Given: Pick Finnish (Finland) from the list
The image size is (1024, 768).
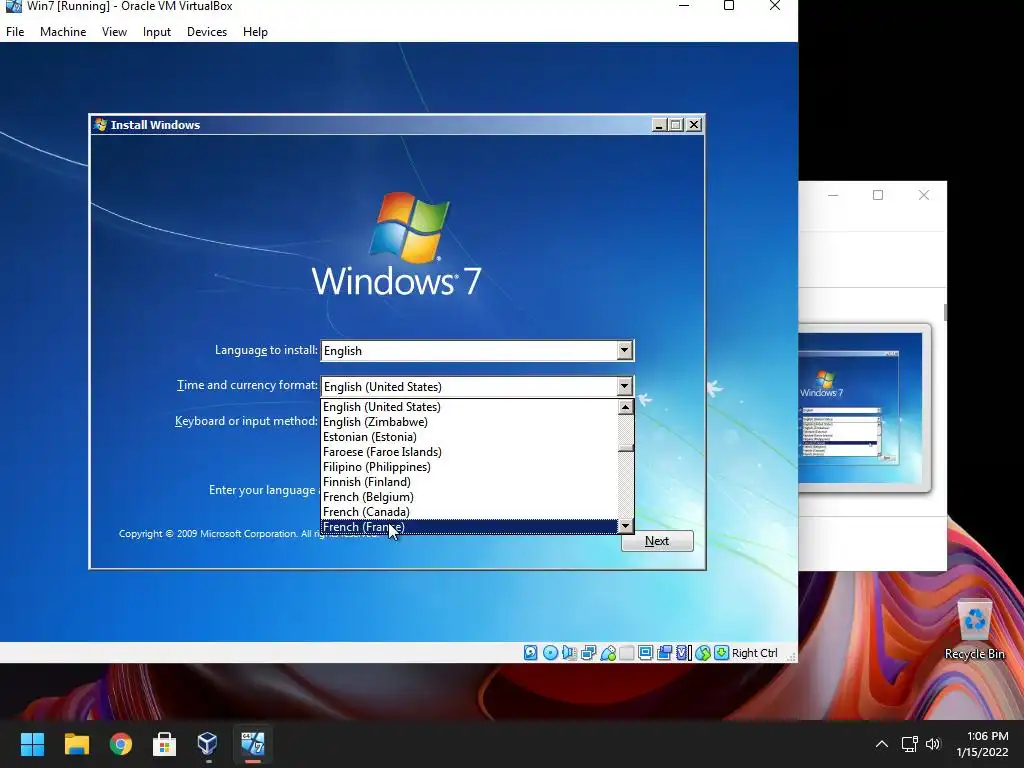Looking at the screenshot, I should click(x=469, y=482).
